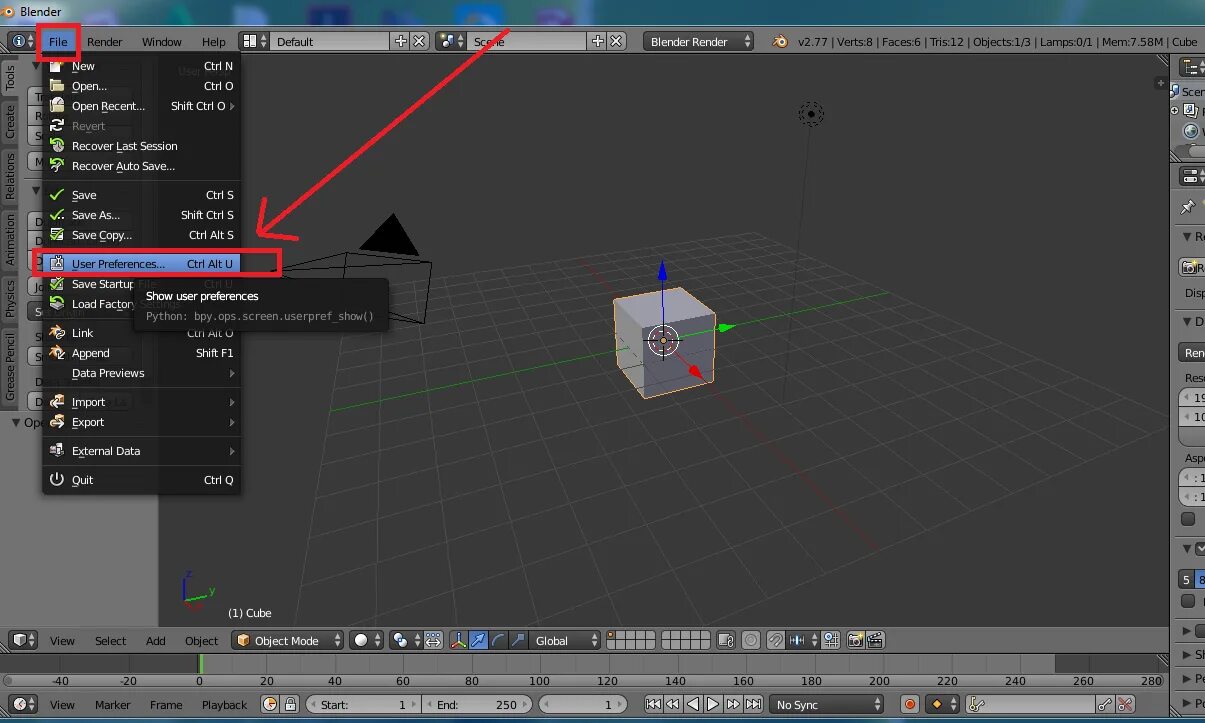Click the End frame field
The height and width of the screenshot is (723, 1205).
pos(479,705)
